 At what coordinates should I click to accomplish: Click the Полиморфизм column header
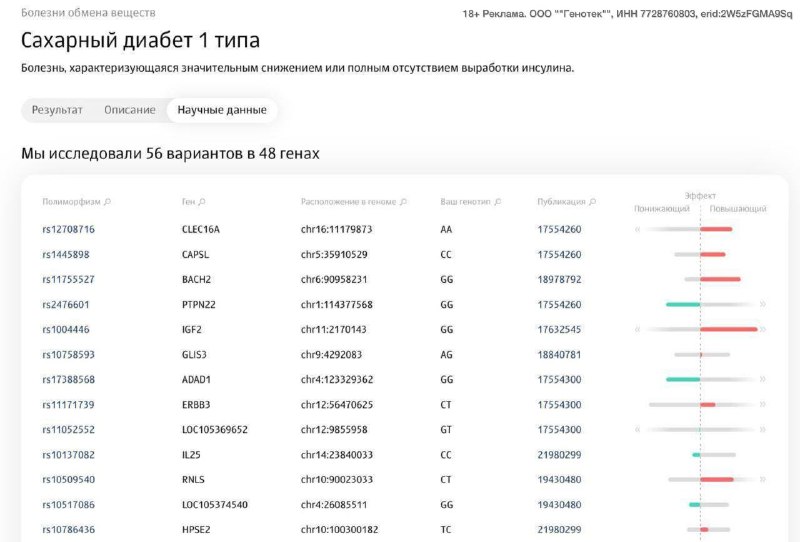(x=71, y=202)
